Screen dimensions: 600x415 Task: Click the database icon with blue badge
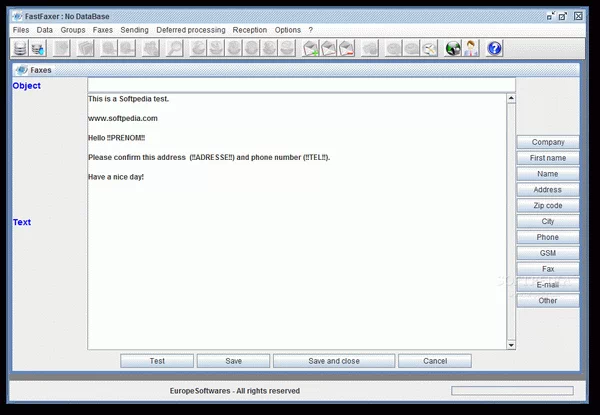[x=38, y=49]
